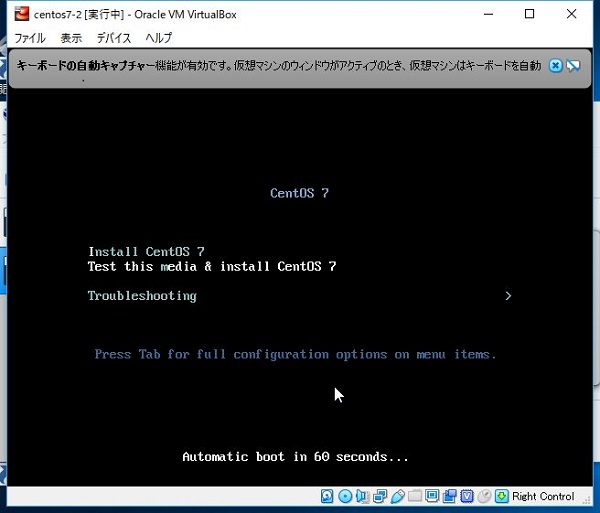This screenshot has width=600, height=513.
Task: Click the network adapter status icon
Action: pyautogui.click(x=380, y=496)
